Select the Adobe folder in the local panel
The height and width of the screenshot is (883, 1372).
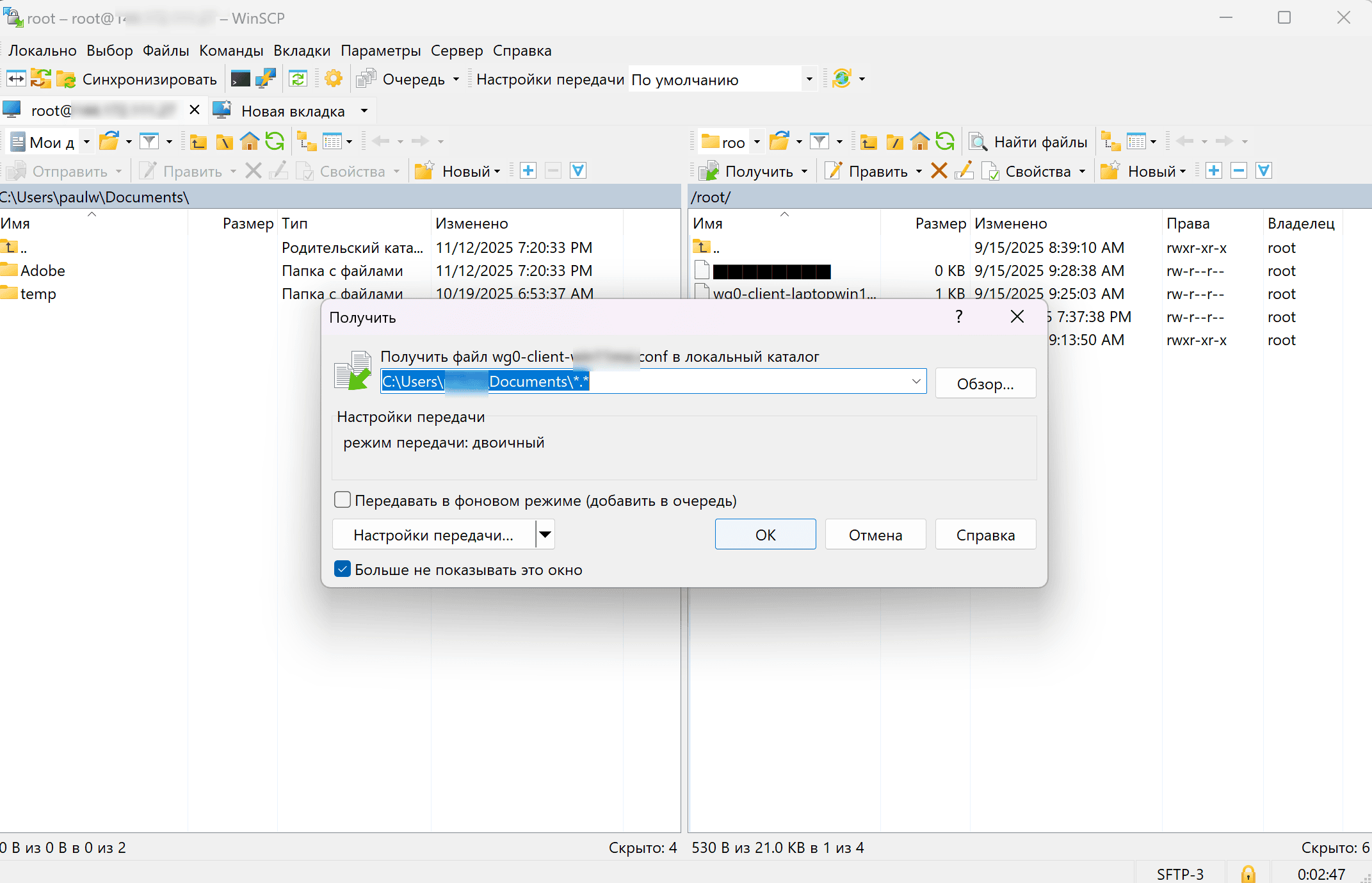click(x=42, y=271)
